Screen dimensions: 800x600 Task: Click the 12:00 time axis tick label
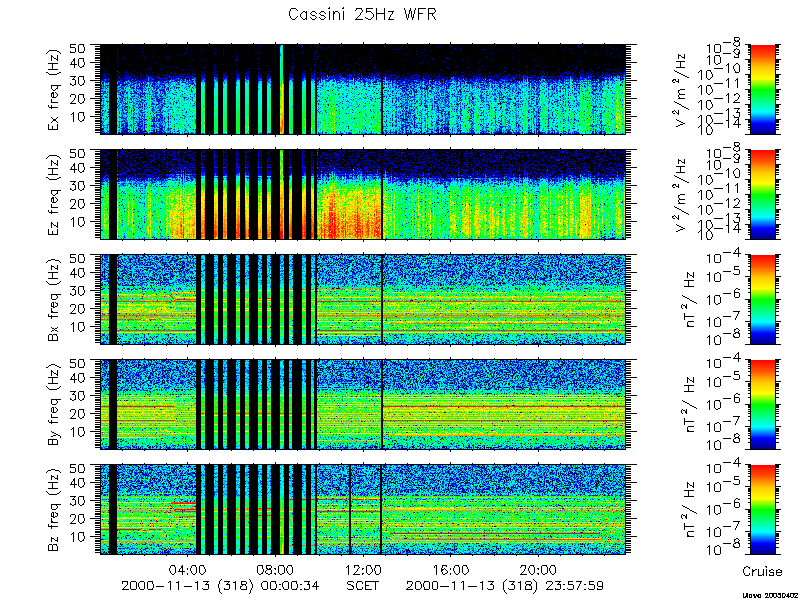point(363,569)
